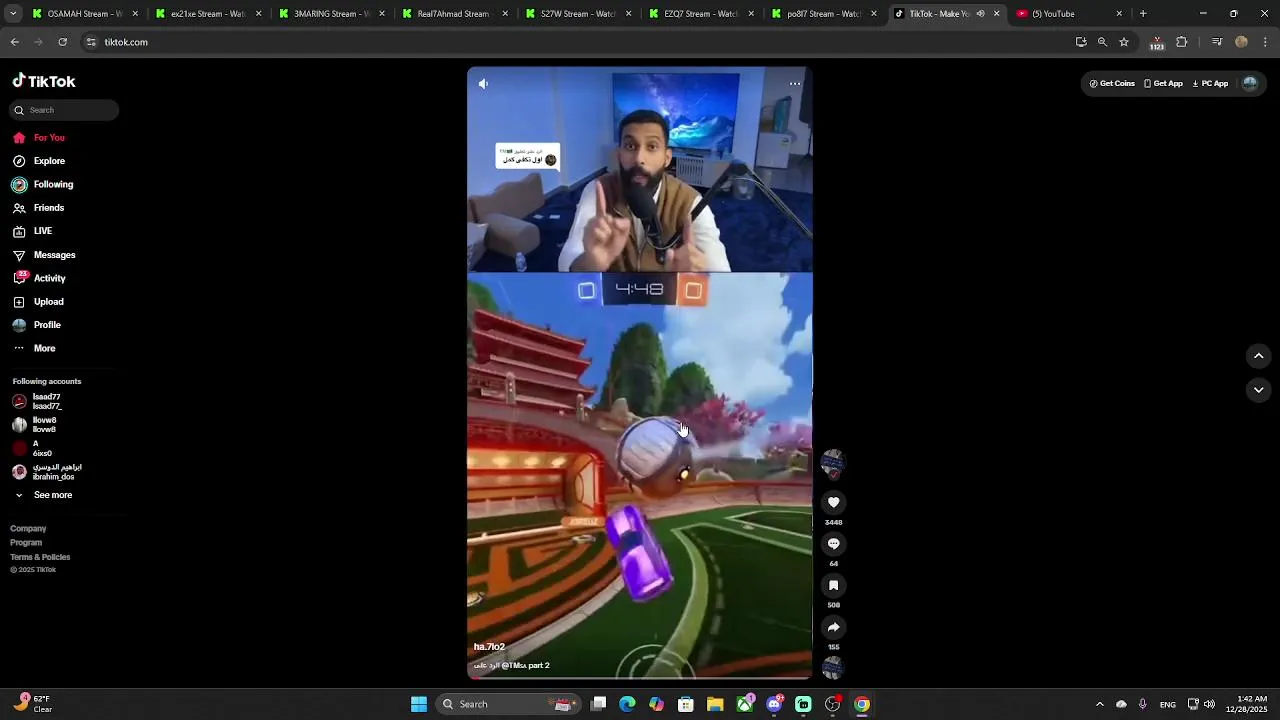Image resolution: width=1280 pixels, height=720 pixels.
Task: Open the Friends page
Action: [x=40, y=208]
